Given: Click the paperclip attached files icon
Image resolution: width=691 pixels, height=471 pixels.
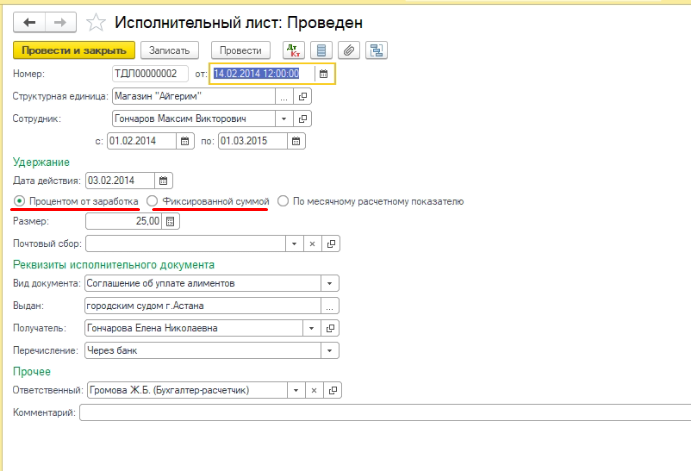Looking at the screenshot, I should pos(349,49).
